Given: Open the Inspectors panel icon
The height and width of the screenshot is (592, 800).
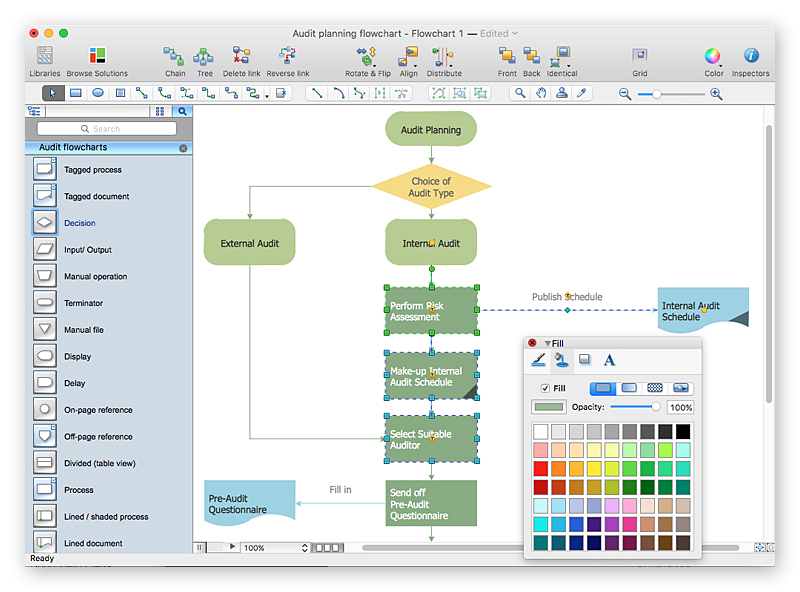Looking at the screenshot, I should pyautogui.click(x=749, y=57).
